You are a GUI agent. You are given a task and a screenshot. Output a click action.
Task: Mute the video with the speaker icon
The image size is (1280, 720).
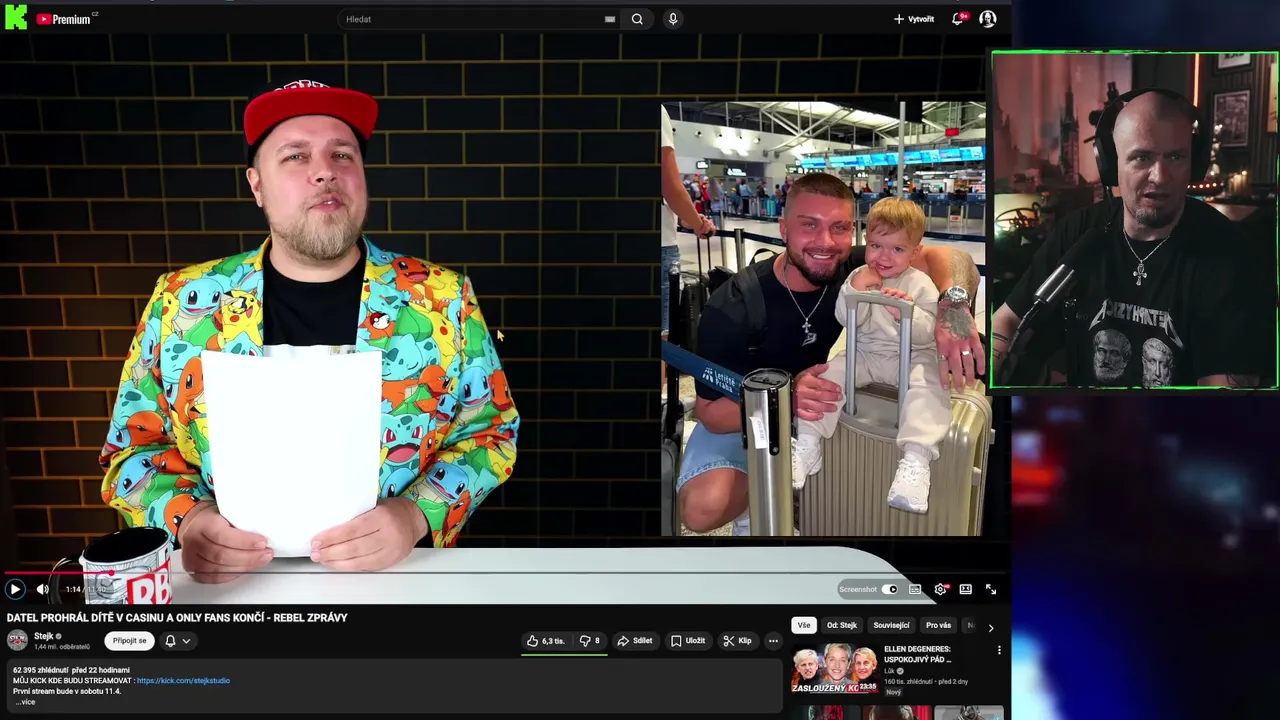tap(42, 589)
